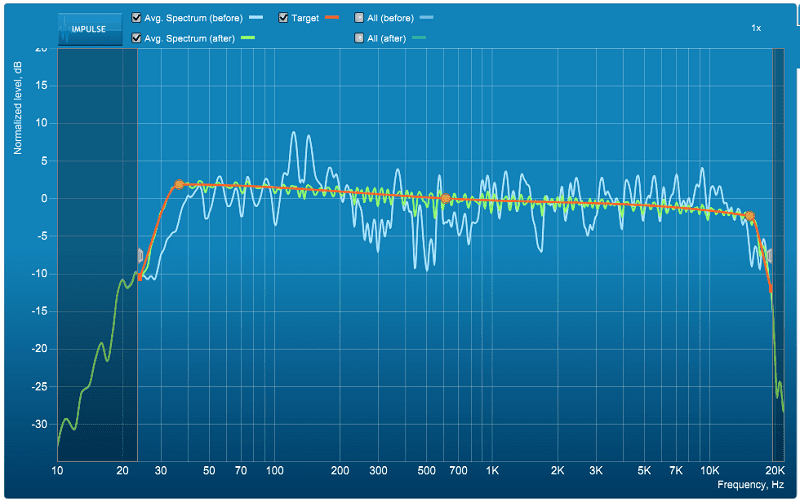800x502 pixels.
Task: Select target control point near 35 Hz
Action: click(x=179, y=184)
